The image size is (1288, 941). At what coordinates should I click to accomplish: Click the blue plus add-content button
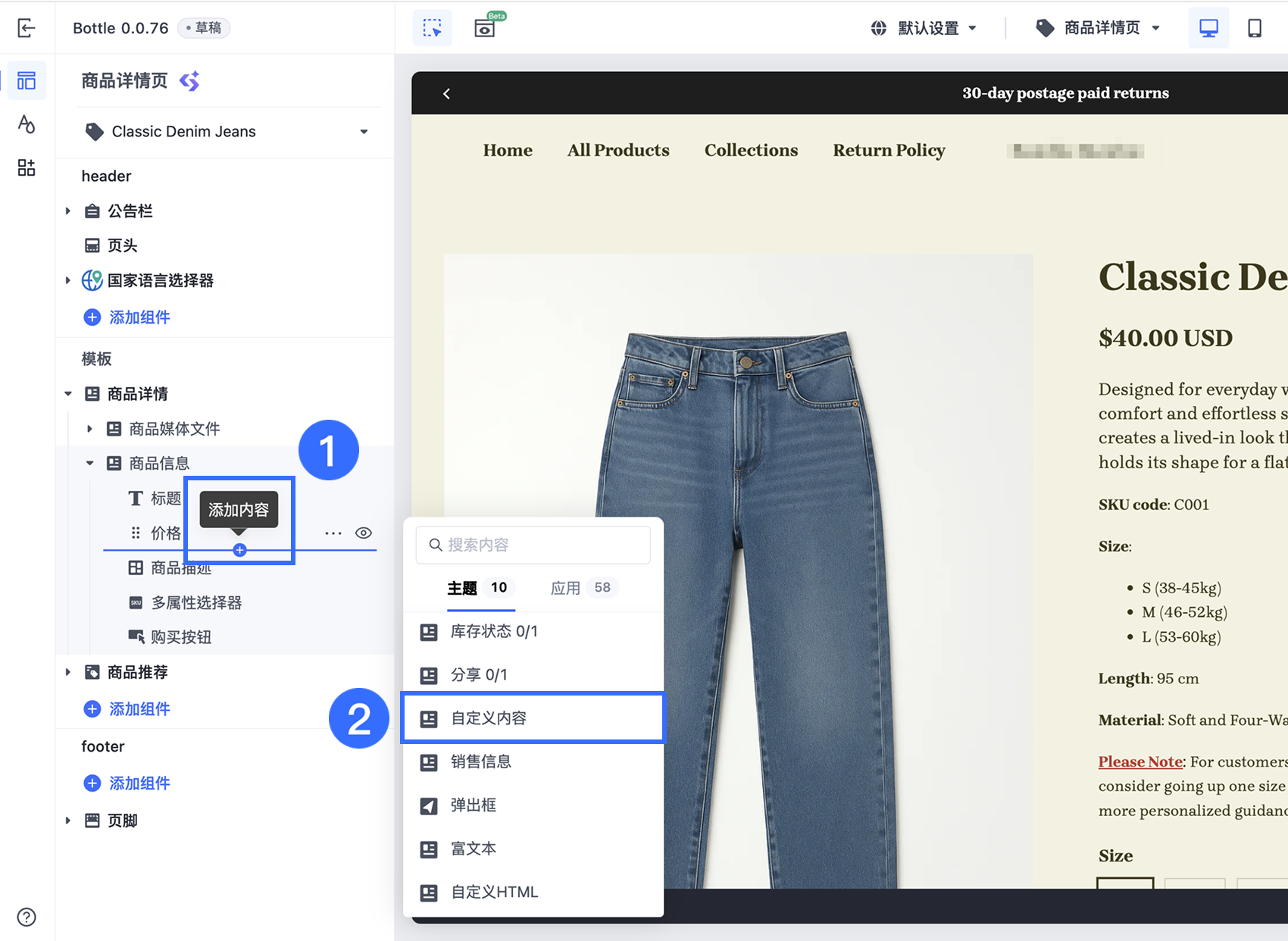click(x=239, y=550)
